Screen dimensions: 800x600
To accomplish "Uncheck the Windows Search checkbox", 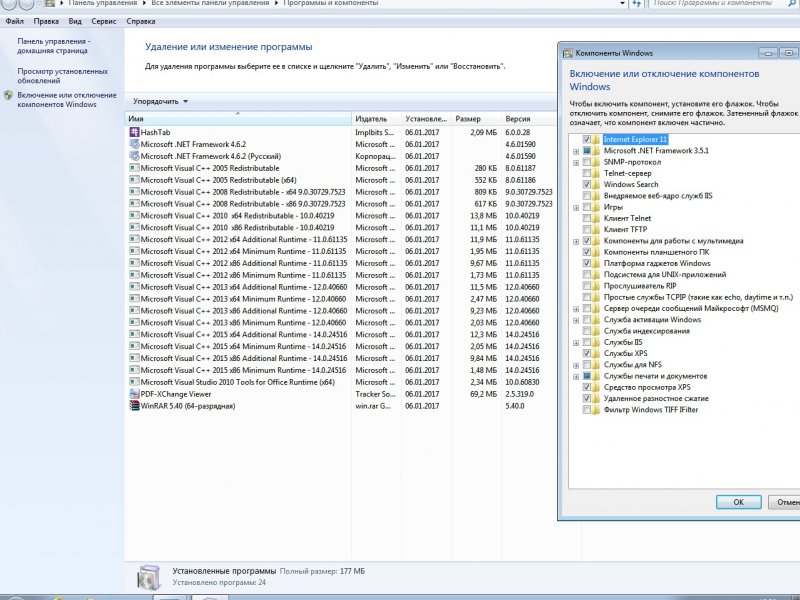I will (587, 184).
